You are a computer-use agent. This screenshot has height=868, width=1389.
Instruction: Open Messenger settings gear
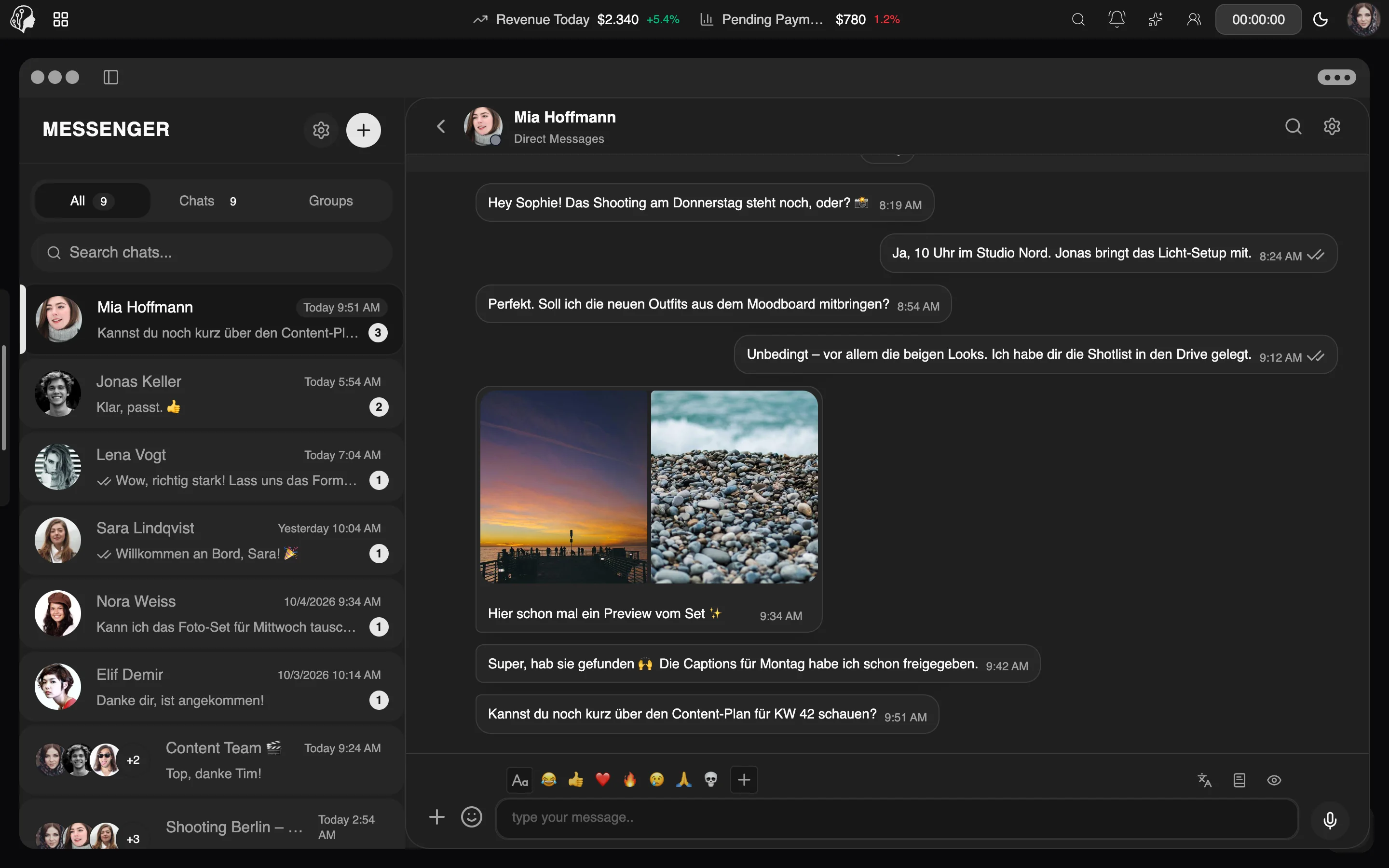(x=321, y=130)
